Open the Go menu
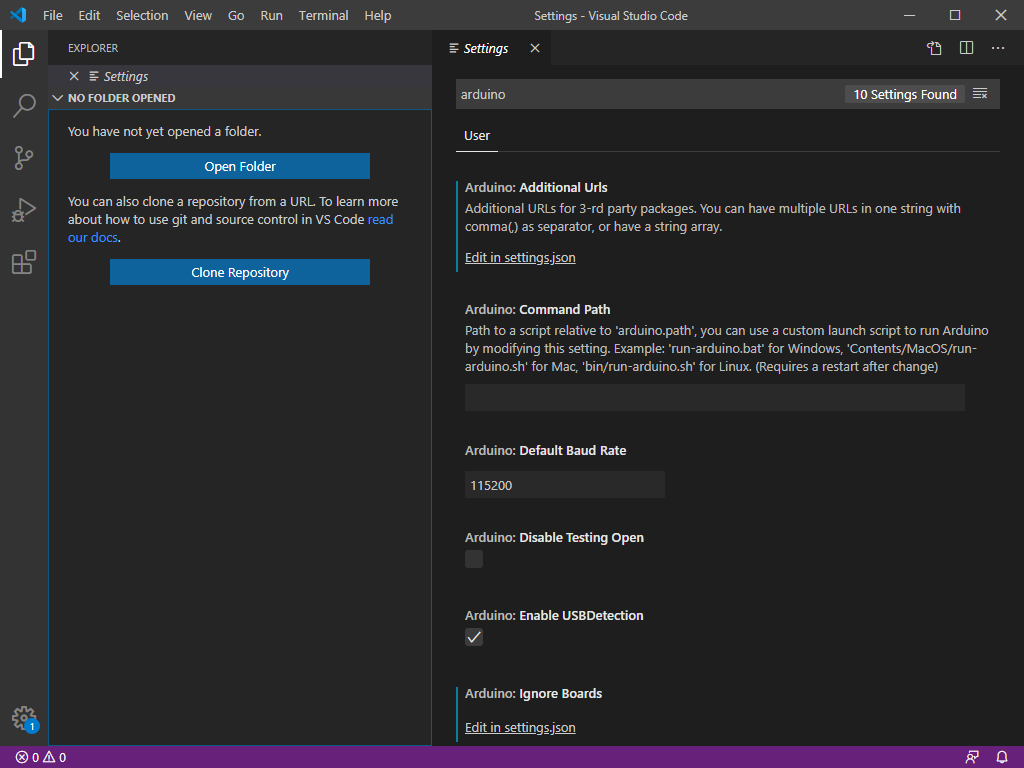The image size is (1024, 768). pyautogui.click(x=236, y=15)
